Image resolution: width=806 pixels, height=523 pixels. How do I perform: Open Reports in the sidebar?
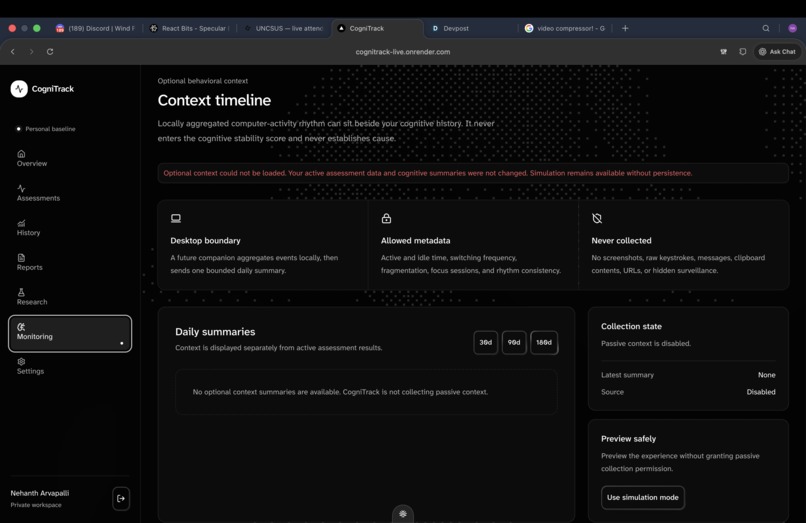pos(29,262)
